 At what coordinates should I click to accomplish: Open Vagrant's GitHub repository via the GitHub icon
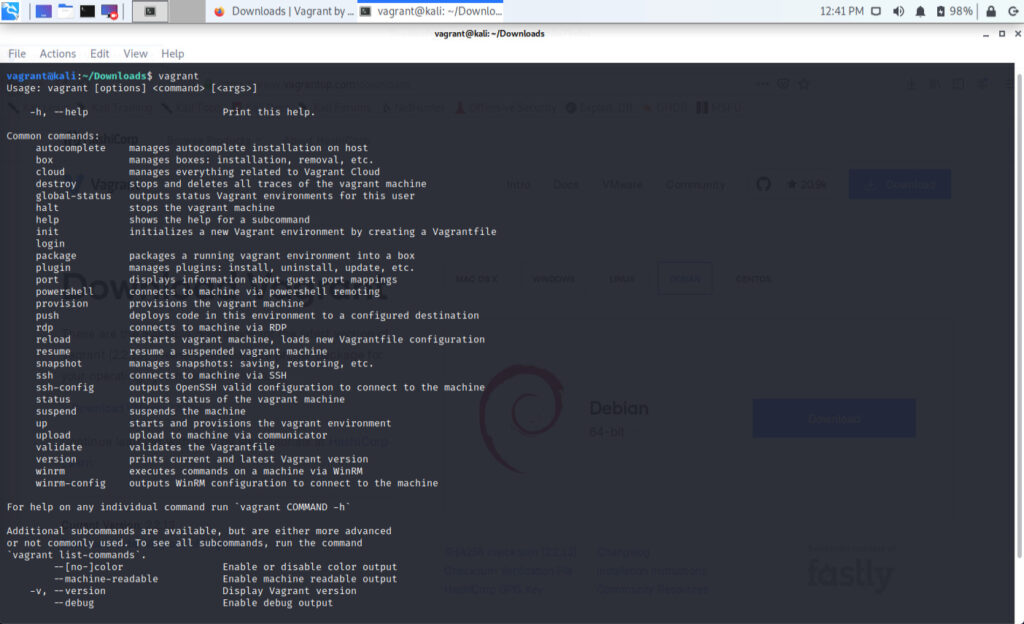pos(763,183)
